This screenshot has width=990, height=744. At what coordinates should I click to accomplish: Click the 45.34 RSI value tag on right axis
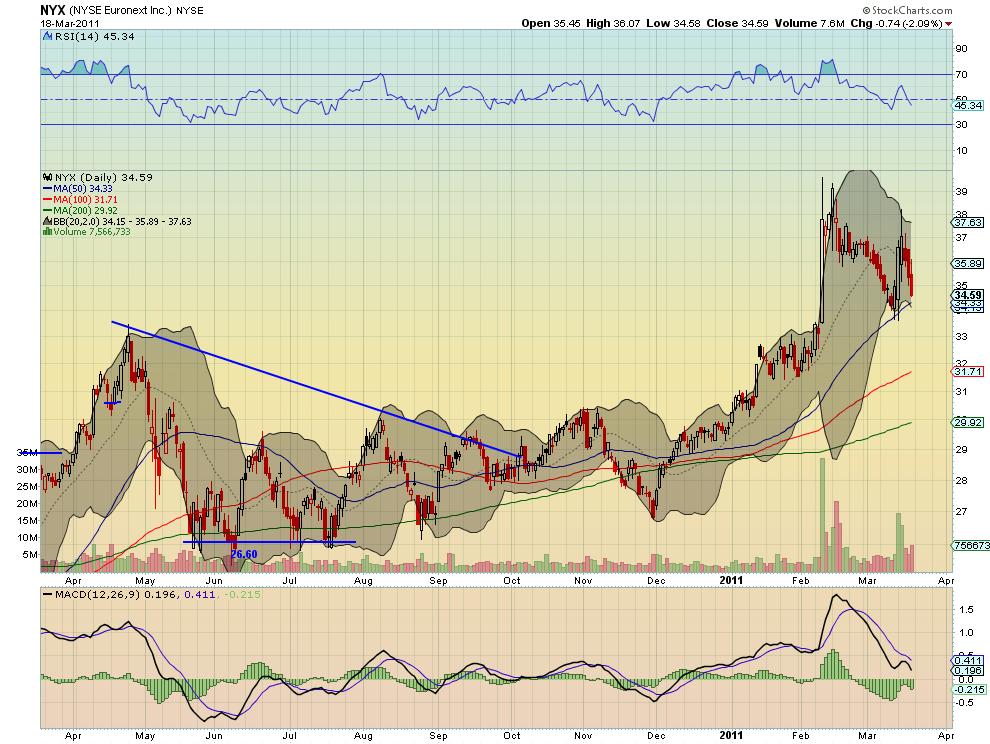pyautogui.click(x=968, y=105)
